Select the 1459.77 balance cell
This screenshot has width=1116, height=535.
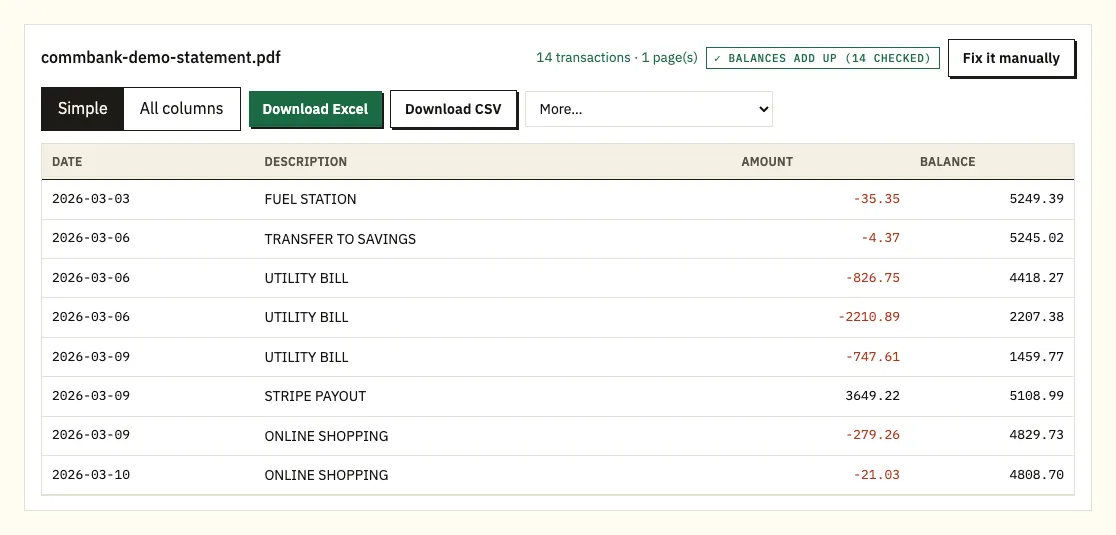1036,356
